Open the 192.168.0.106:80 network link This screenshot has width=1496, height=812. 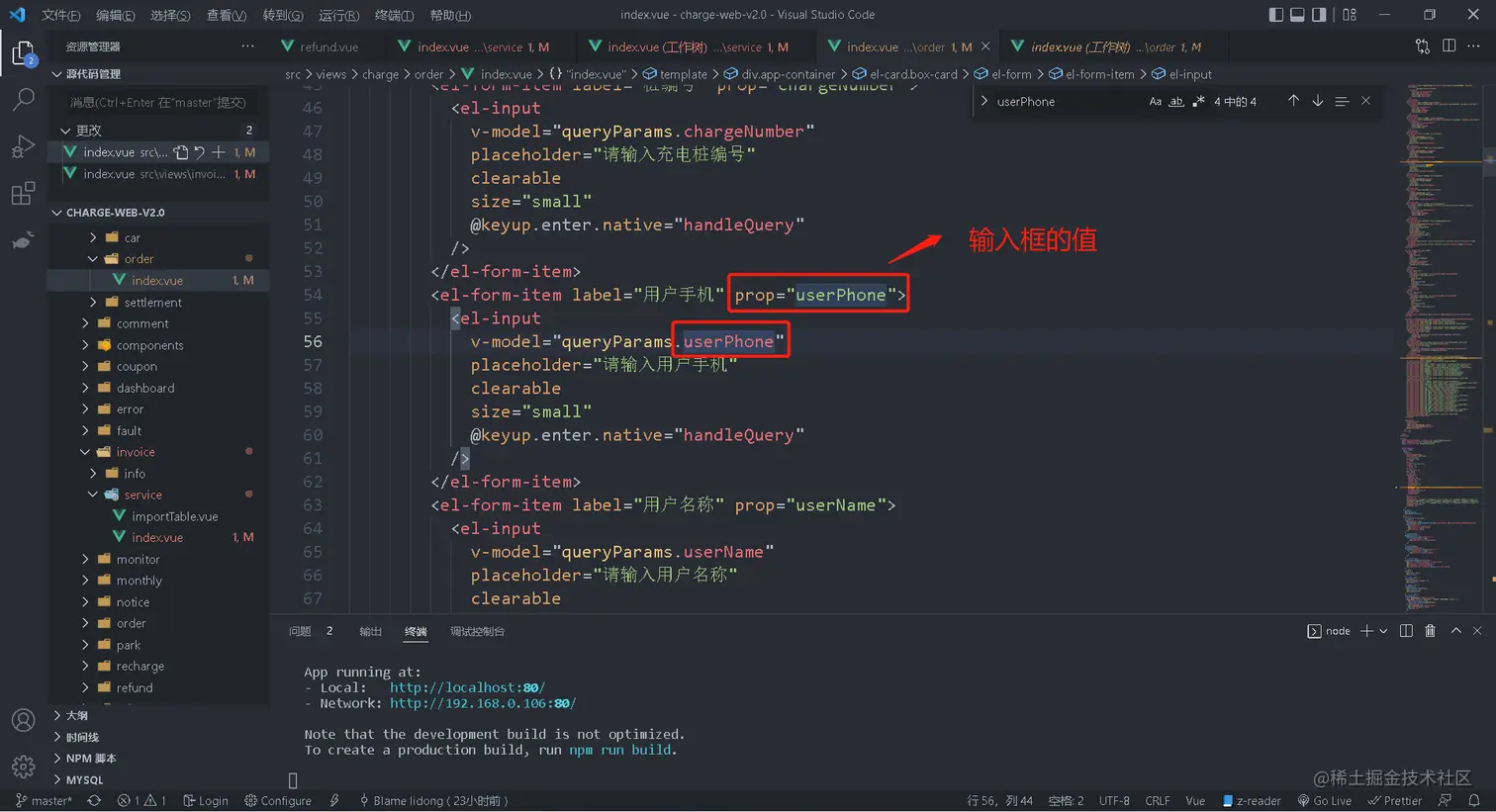(x=483, y=703)
